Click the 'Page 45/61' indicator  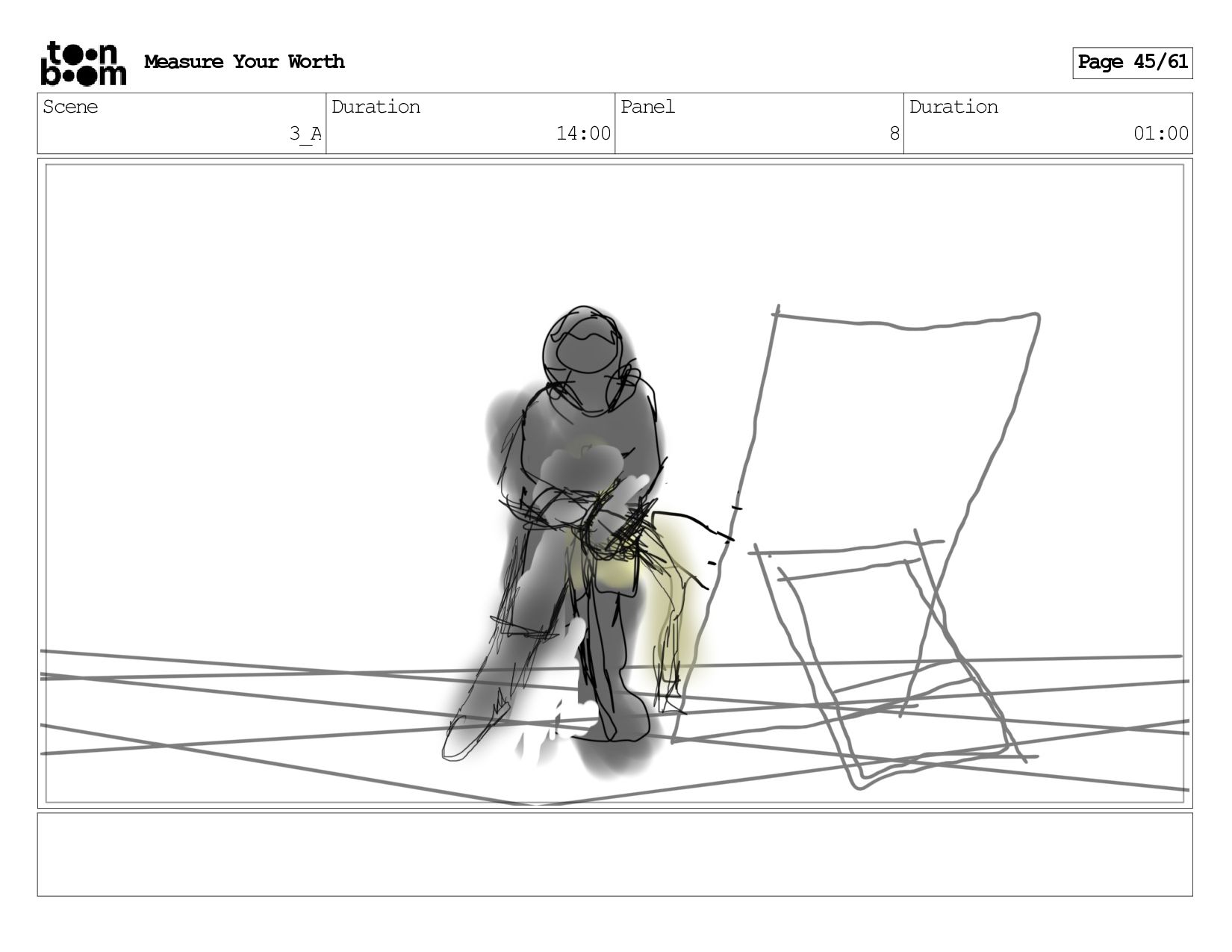pyautogui.click(x=1132, y=63)
